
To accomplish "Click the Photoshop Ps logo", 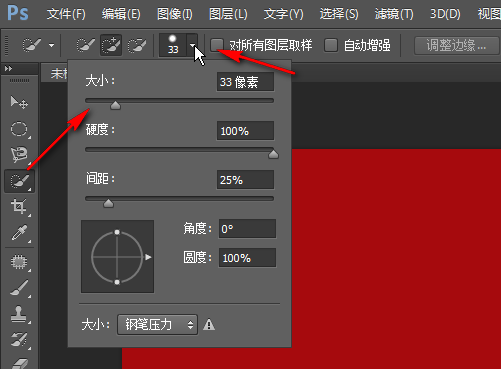I will pos(18,13).
